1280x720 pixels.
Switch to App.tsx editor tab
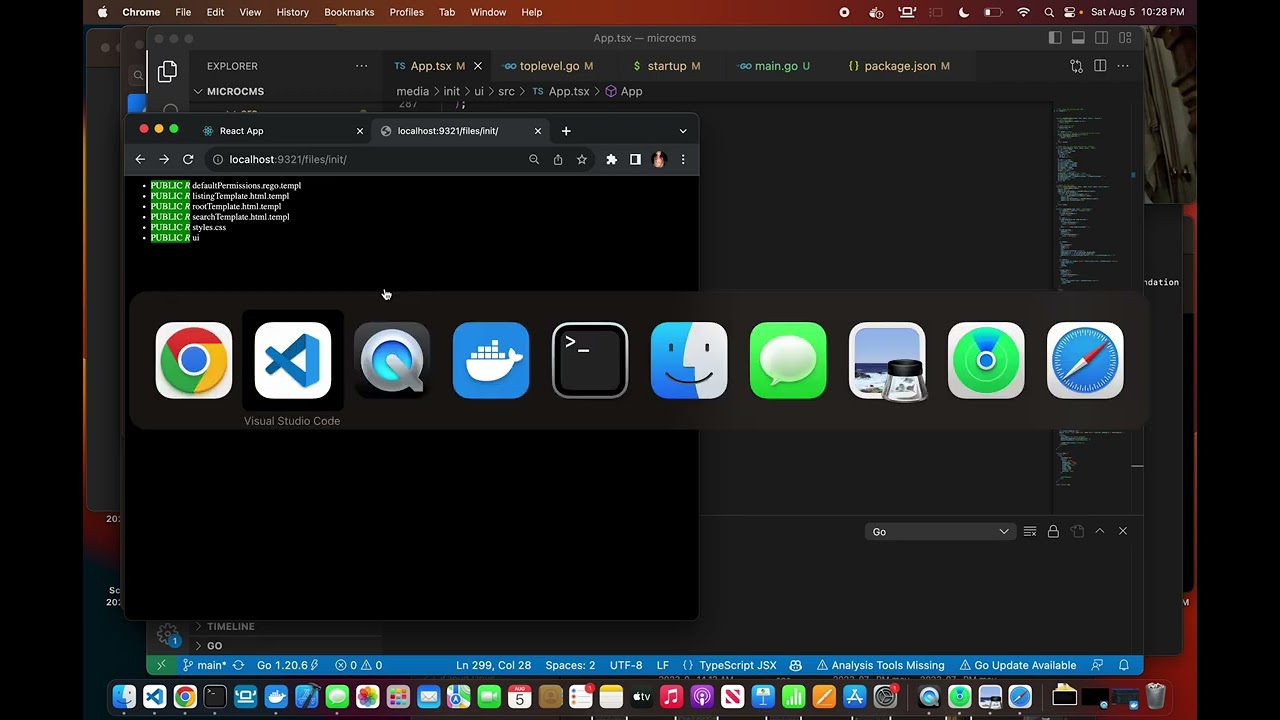click(x=436, y=66)
